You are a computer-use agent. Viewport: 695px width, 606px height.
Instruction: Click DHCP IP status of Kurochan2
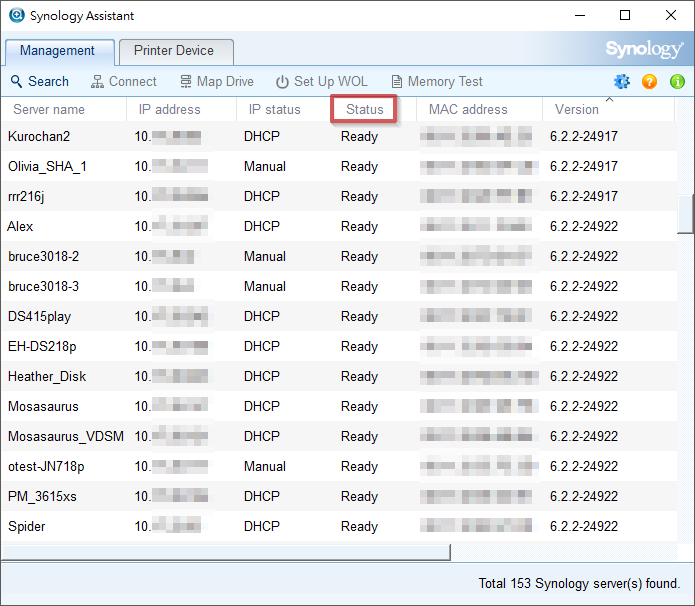pyautogui.click(x=262, y=136)
